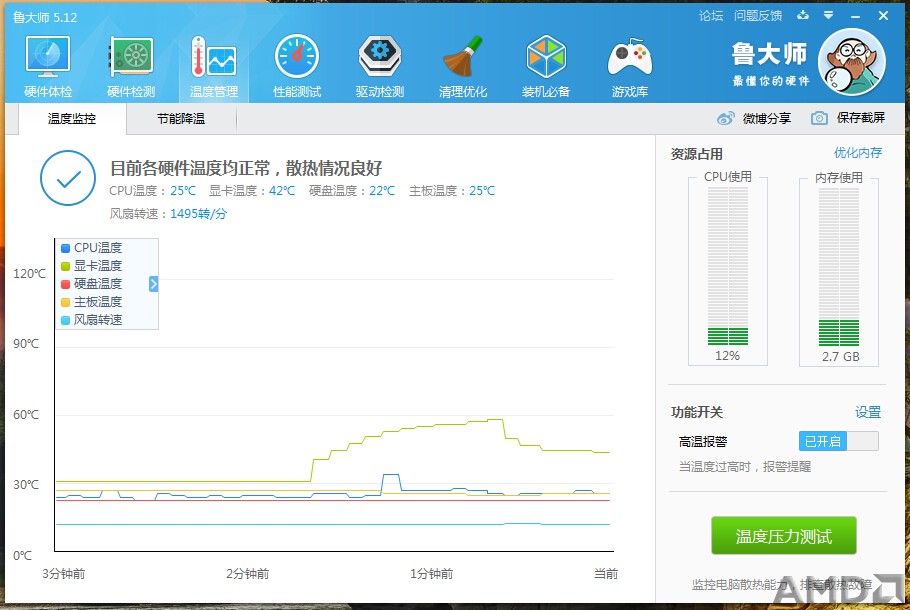Screen dimensions: 910x610
Task: Switch to the 节能降温 tab
Action: pos(181,119)
